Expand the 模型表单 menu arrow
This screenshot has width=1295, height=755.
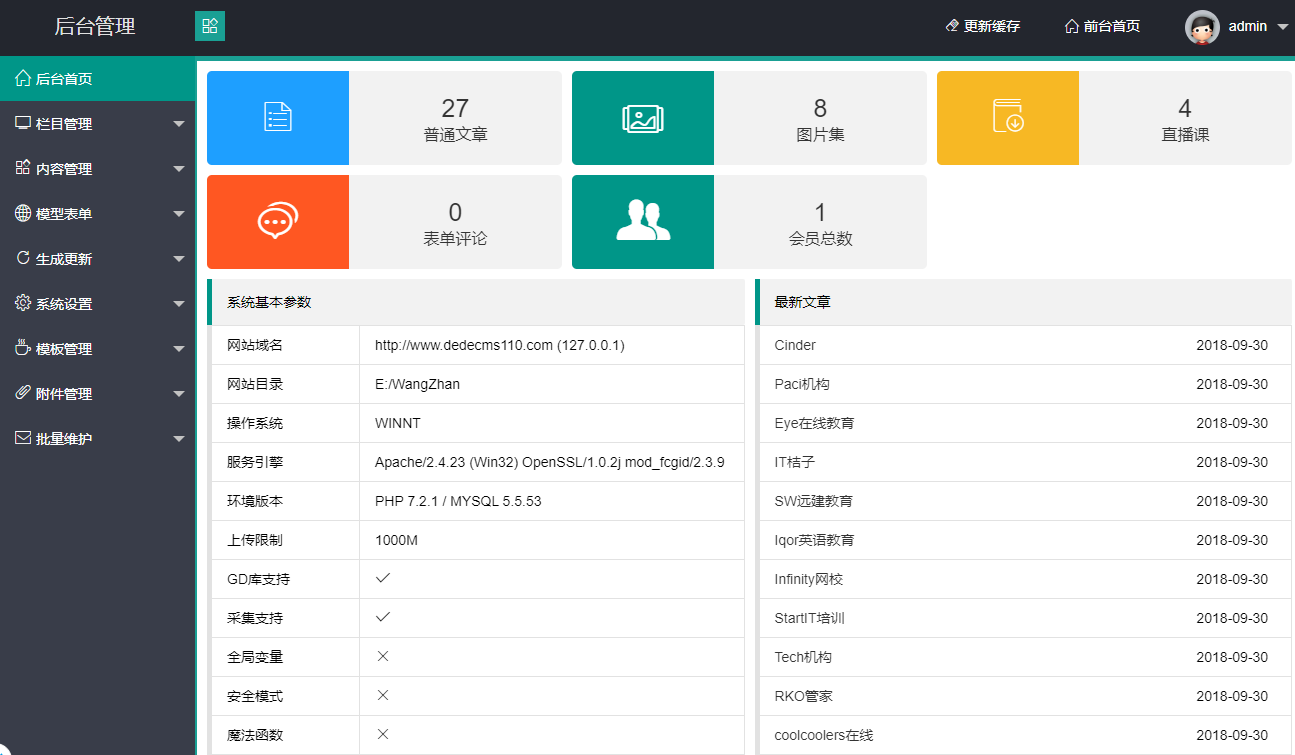tap(179, 214)
